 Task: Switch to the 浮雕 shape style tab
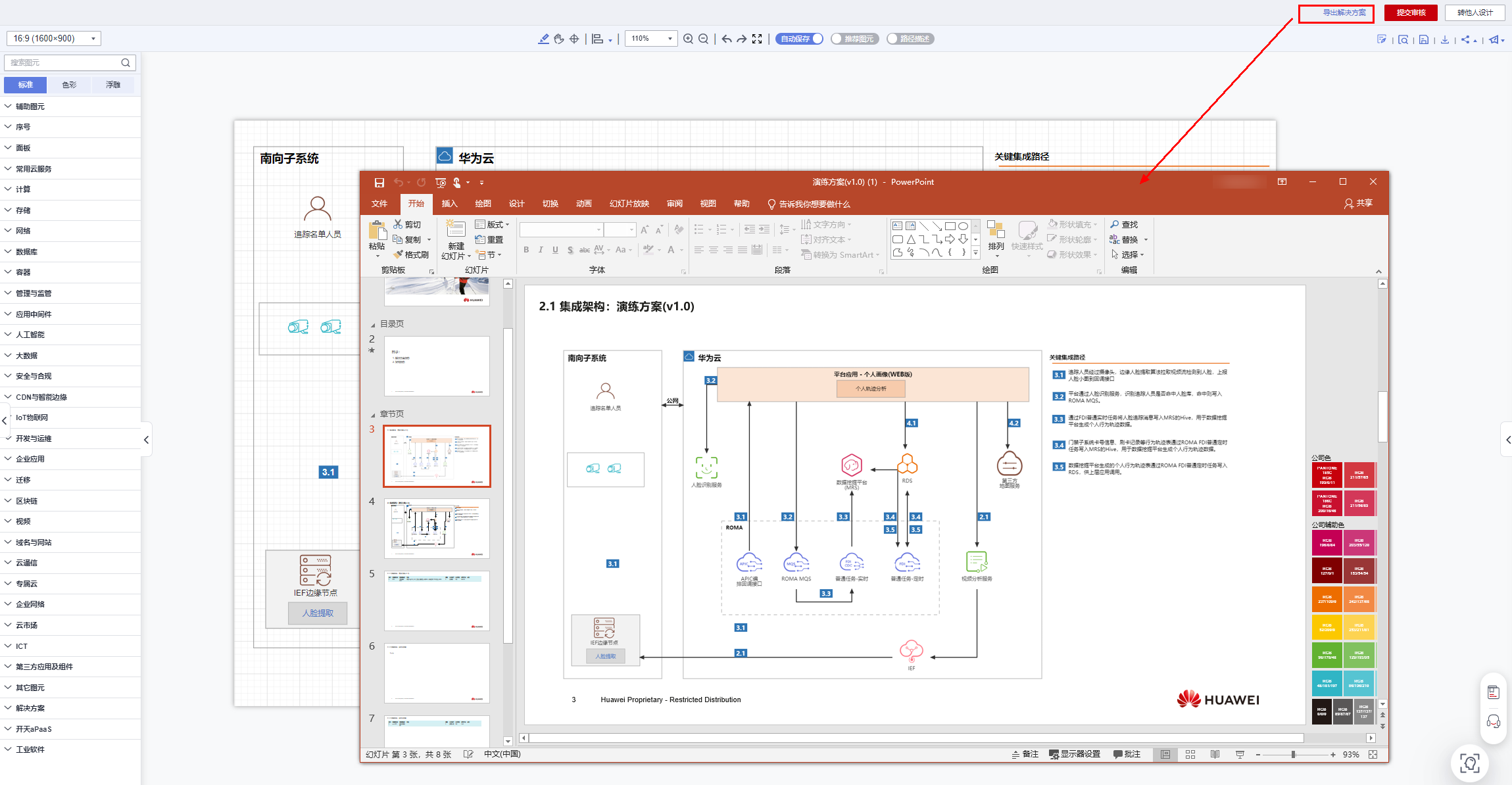[113, 85]
